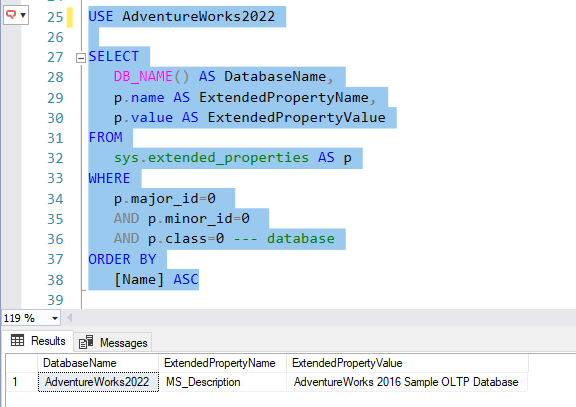Select the ExtendedPropertyValue column header

coord(407,363)
